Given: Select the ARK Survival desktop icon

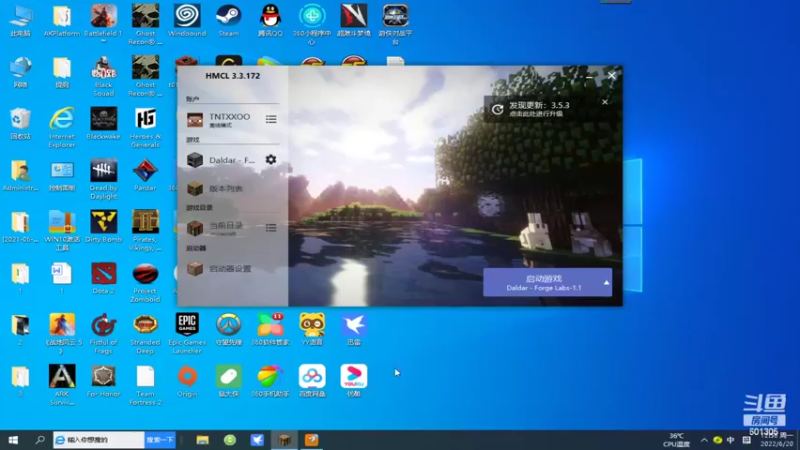Looking at the screenshot, I should (62, 385).
